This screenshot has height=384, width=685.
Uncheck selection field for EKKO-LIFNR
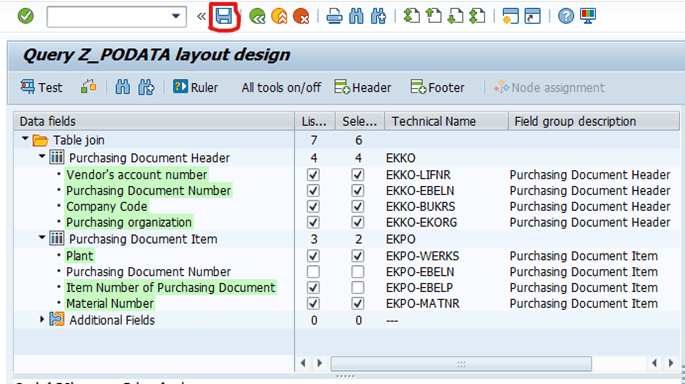pyautogui.click(x=358, y=175)
